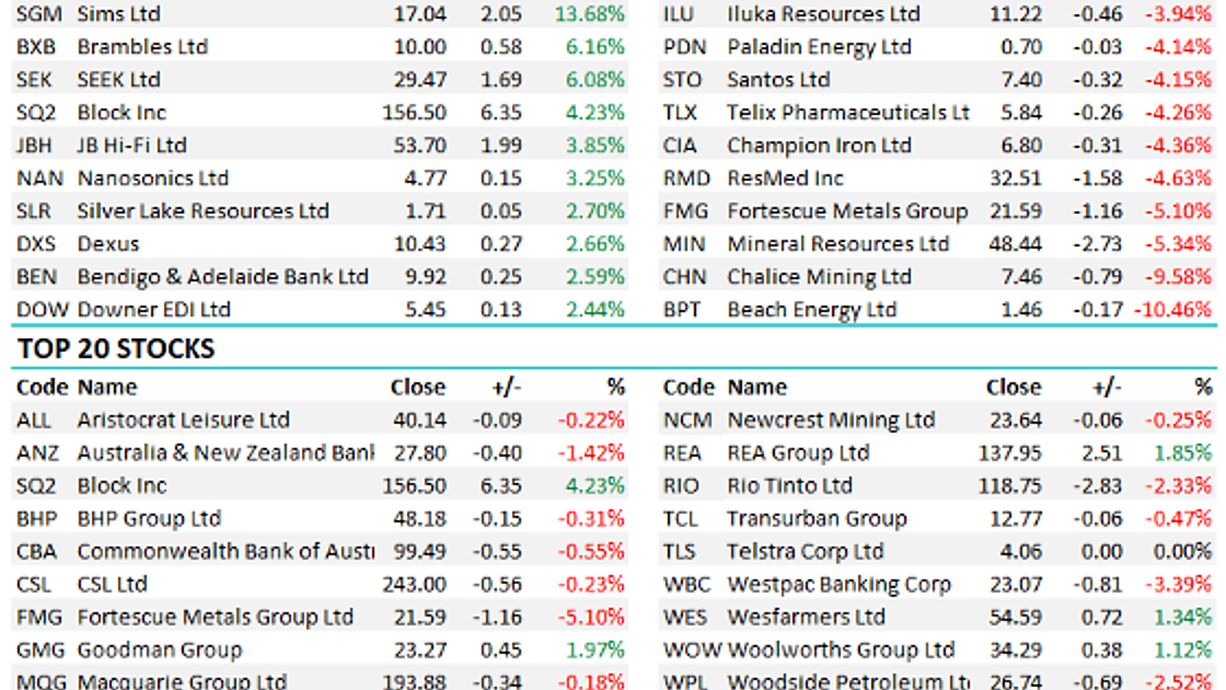The height and width of the screenshot is (690, 1226).
Task: Click the 6.16% Brambles percentage
Action: coord(595,47)
